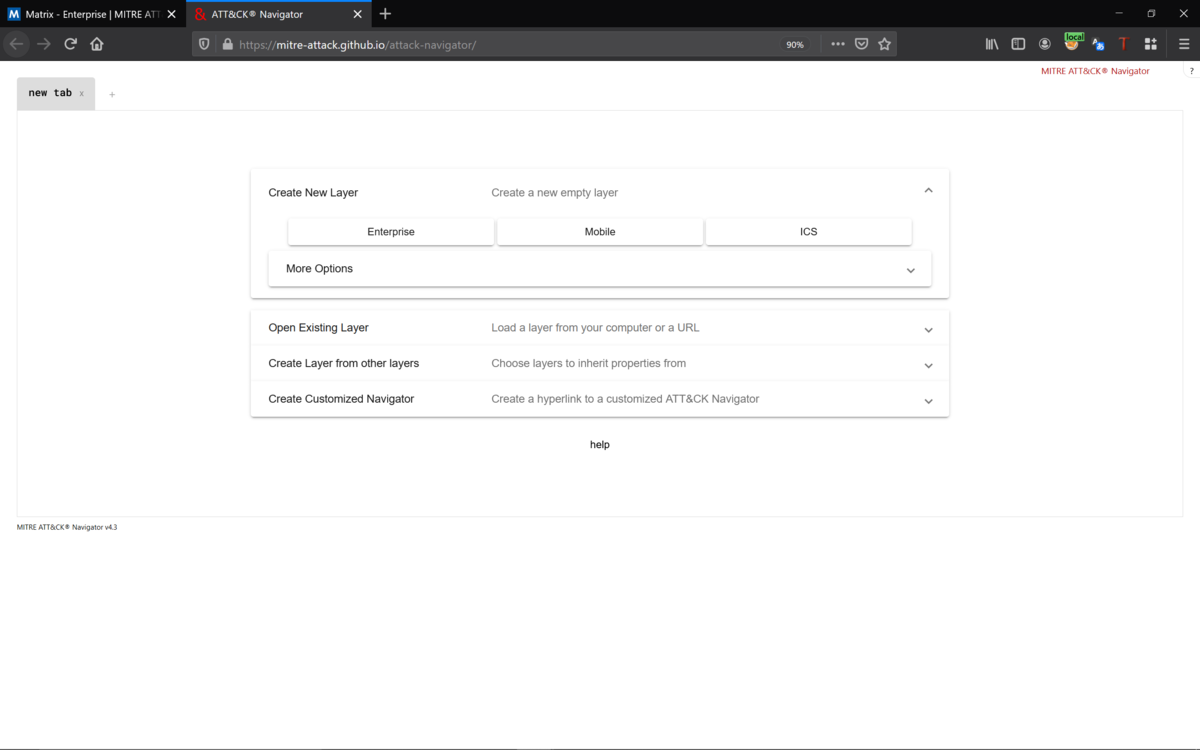Create a new Mobile layer
Viewport: 1200px width, 750px height.
click(600, 232)
